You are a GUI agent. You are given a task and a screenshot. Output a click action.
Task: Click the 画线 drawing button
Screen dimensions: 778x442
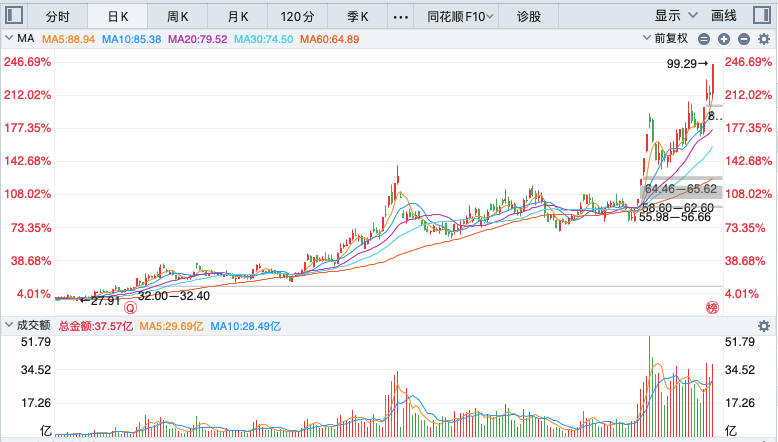(x=723, y=16)
